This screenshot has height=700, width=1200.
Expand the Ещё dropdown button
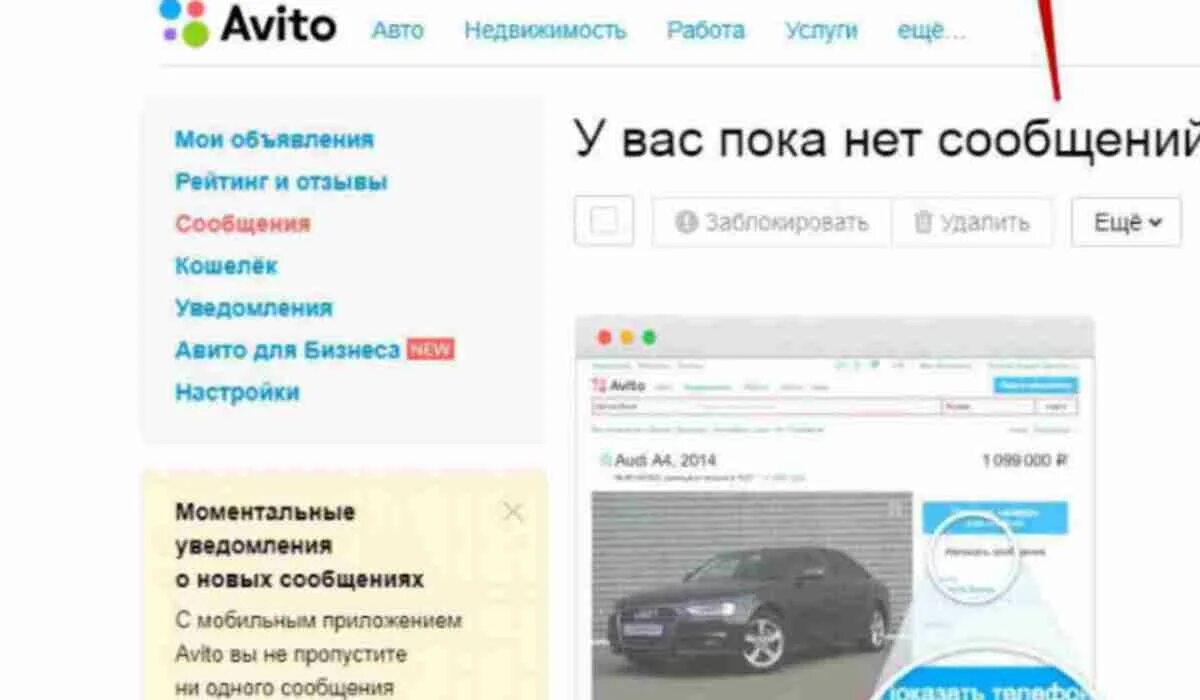[x=1126, y=222]
